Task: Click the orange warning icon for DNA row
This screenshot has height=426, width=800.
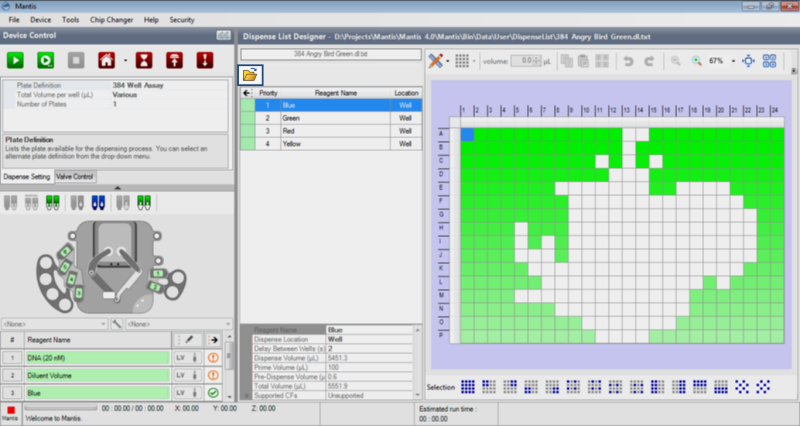Action: (213, 358)
